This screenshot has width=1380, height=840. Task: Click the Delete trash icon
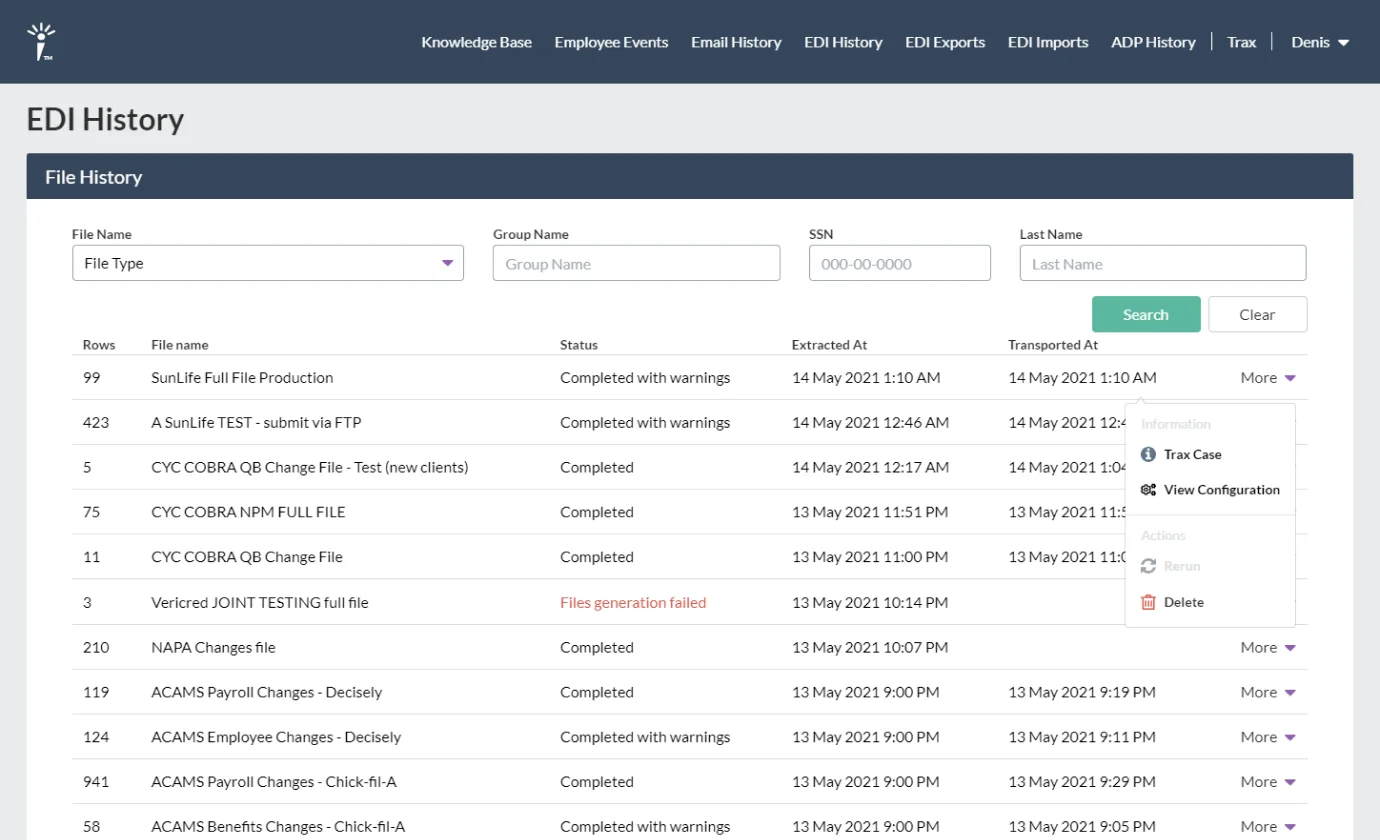point(1148,602)
